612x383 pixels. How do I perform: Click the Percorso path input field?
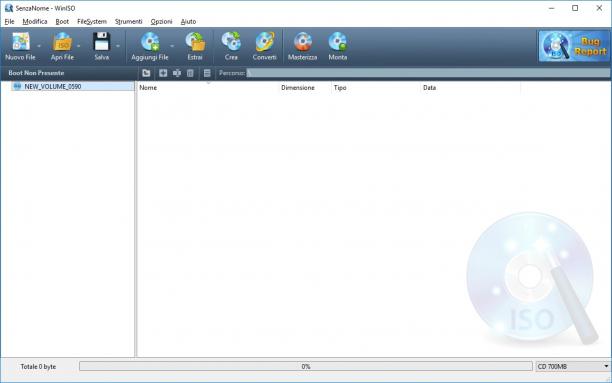pyautogui.click(x=428, y=73)
